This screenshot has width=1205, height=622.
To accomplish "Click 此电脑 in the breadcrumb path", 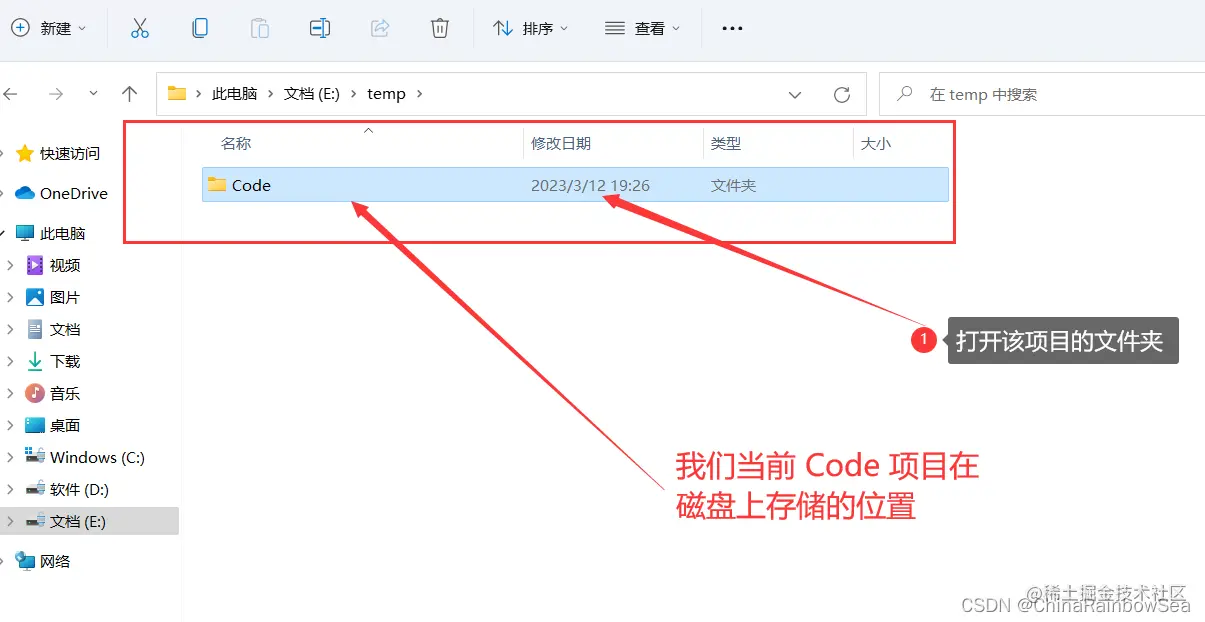I will coord(235,93).
